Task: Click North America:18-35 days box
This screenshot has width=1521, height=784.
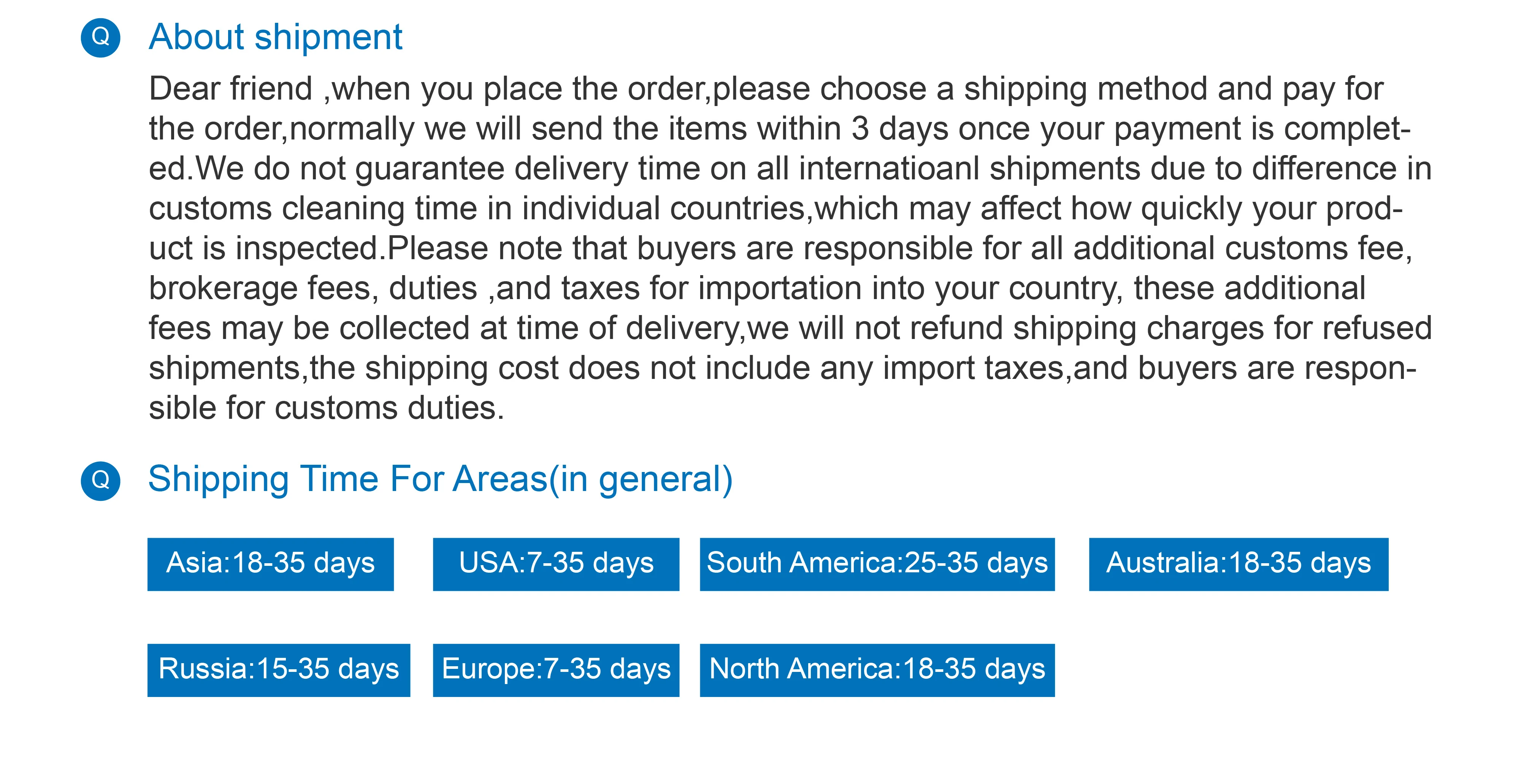Action: point(877,670)
